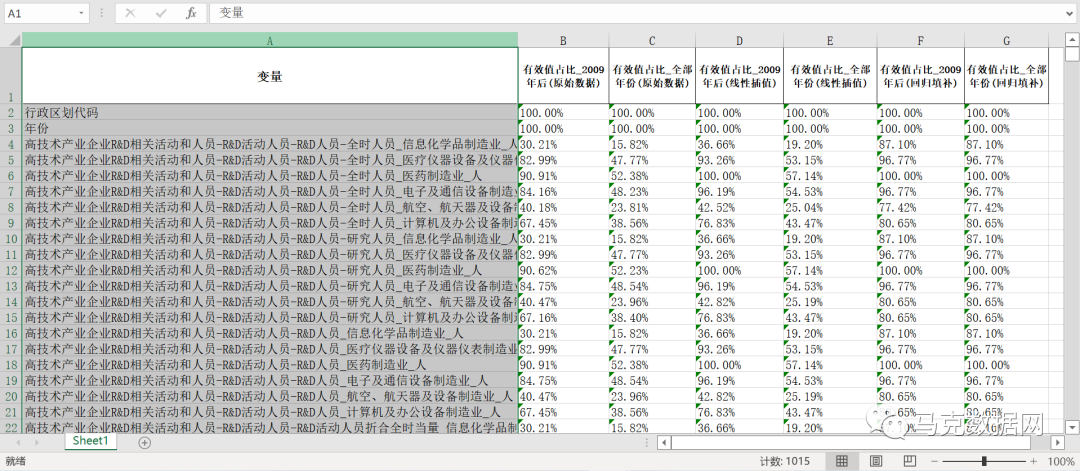Click the vertical scrollbar up arrow
This screenshot has height=471, width=1080.
click(1072, 39)
